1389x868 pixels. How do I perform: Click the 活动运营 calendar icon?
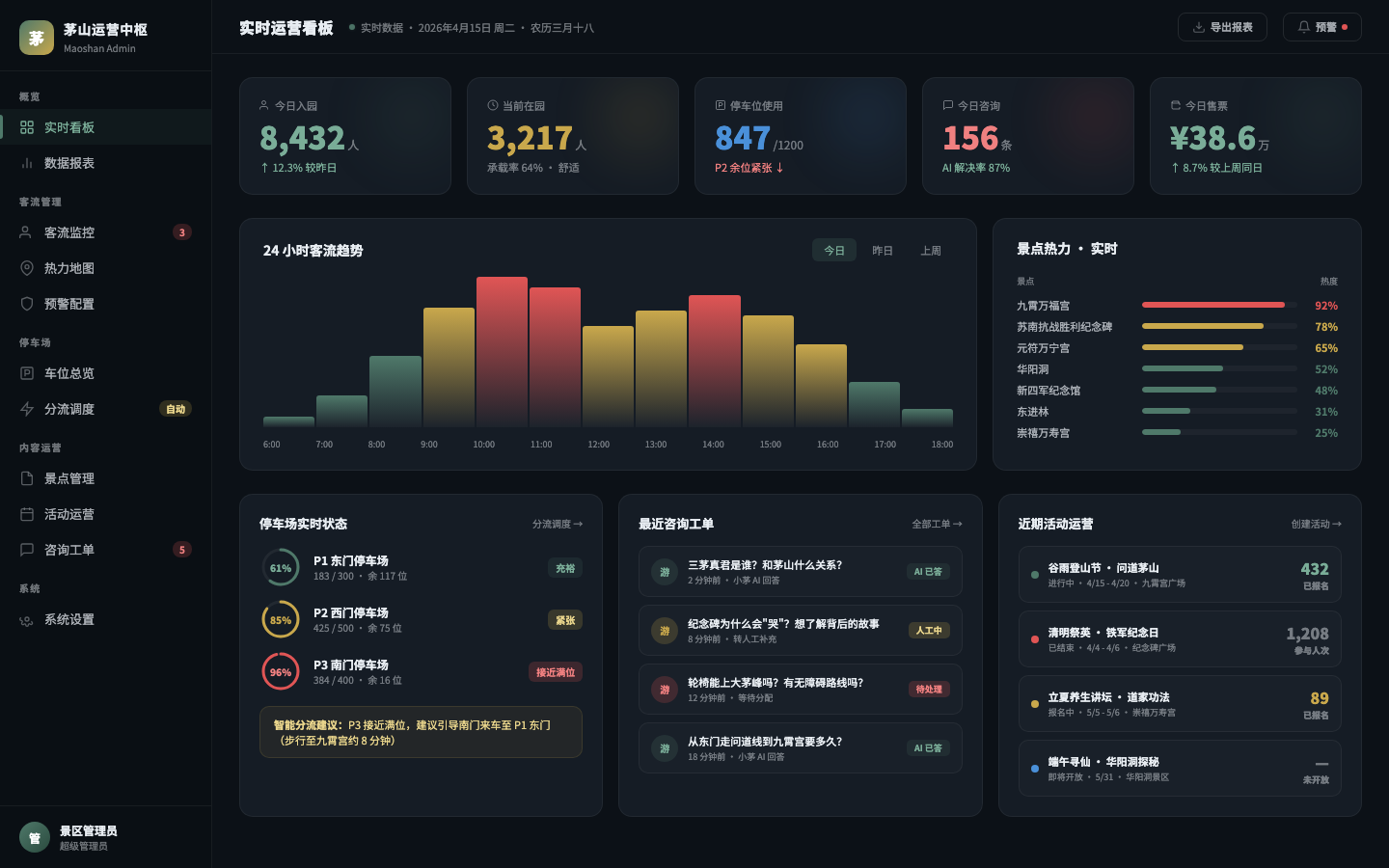tap(27, 514)
